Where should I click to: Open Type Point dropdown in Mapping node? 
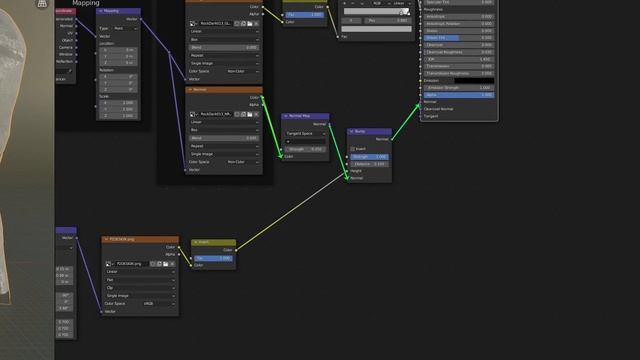(x=125, y=28)
